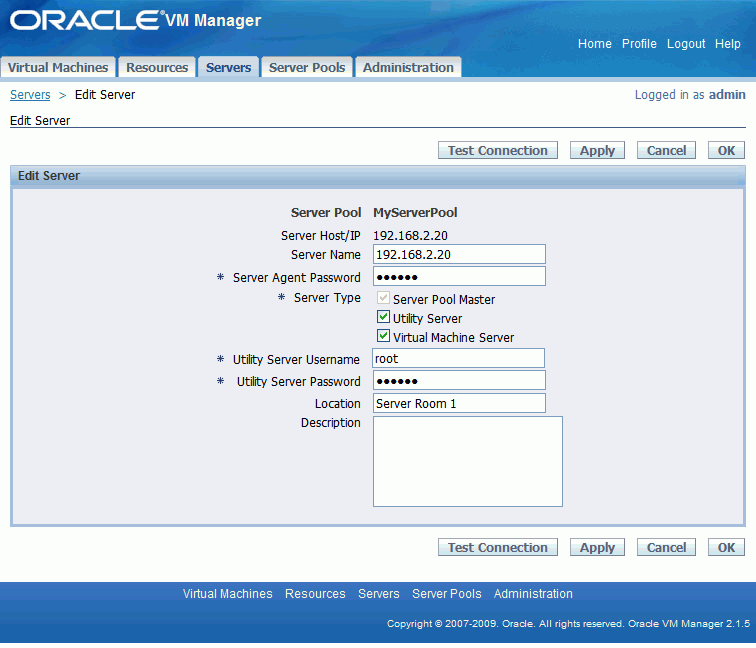The image size is (756, 648).
Task: Click the bottom Cancel button
Action: [666, 547]
